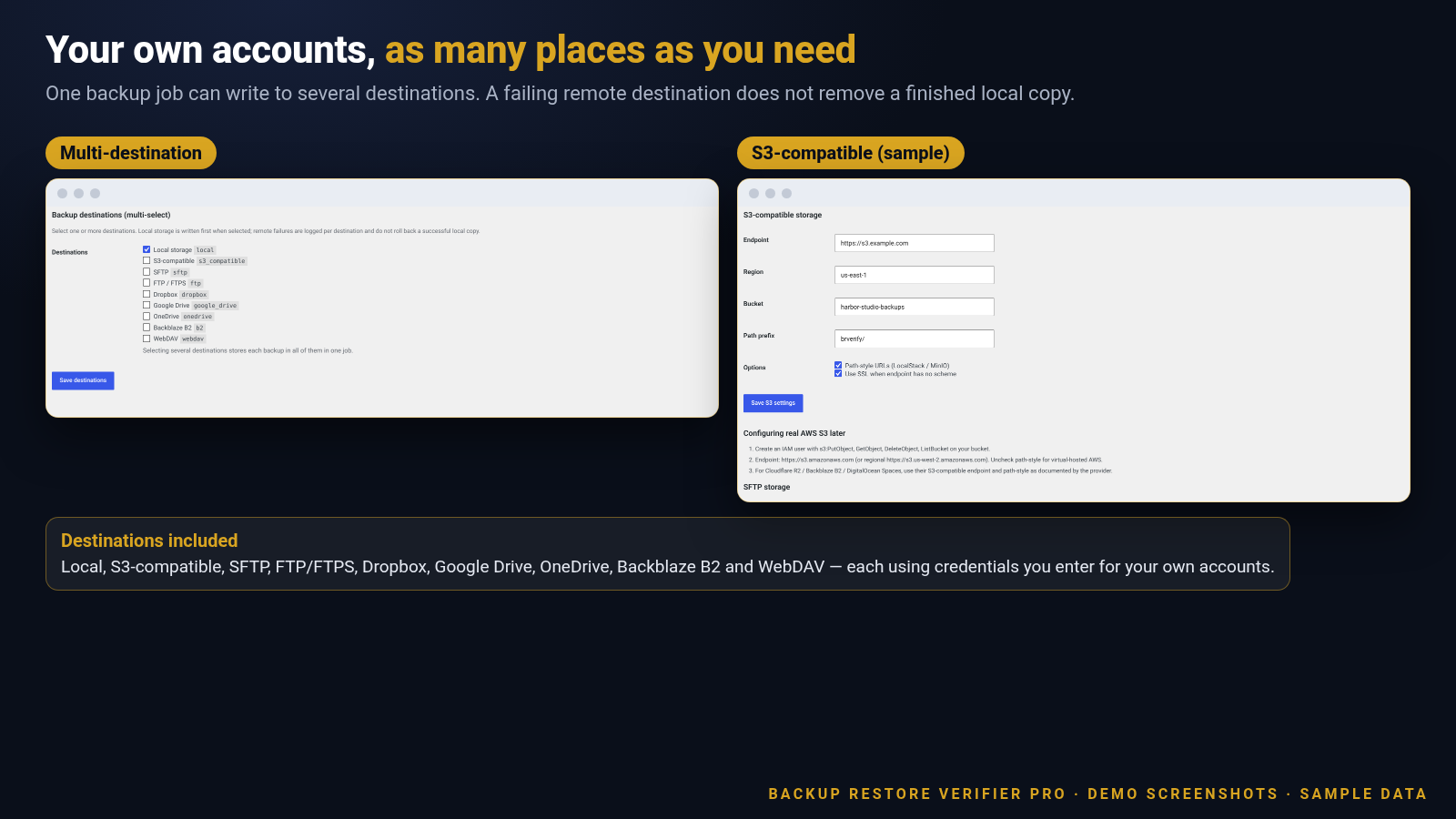Image resolution: width=1456 pixels, height=819 pixels.
Task: Enable the Google Drive destination checkbox
Action: point(147,305)
